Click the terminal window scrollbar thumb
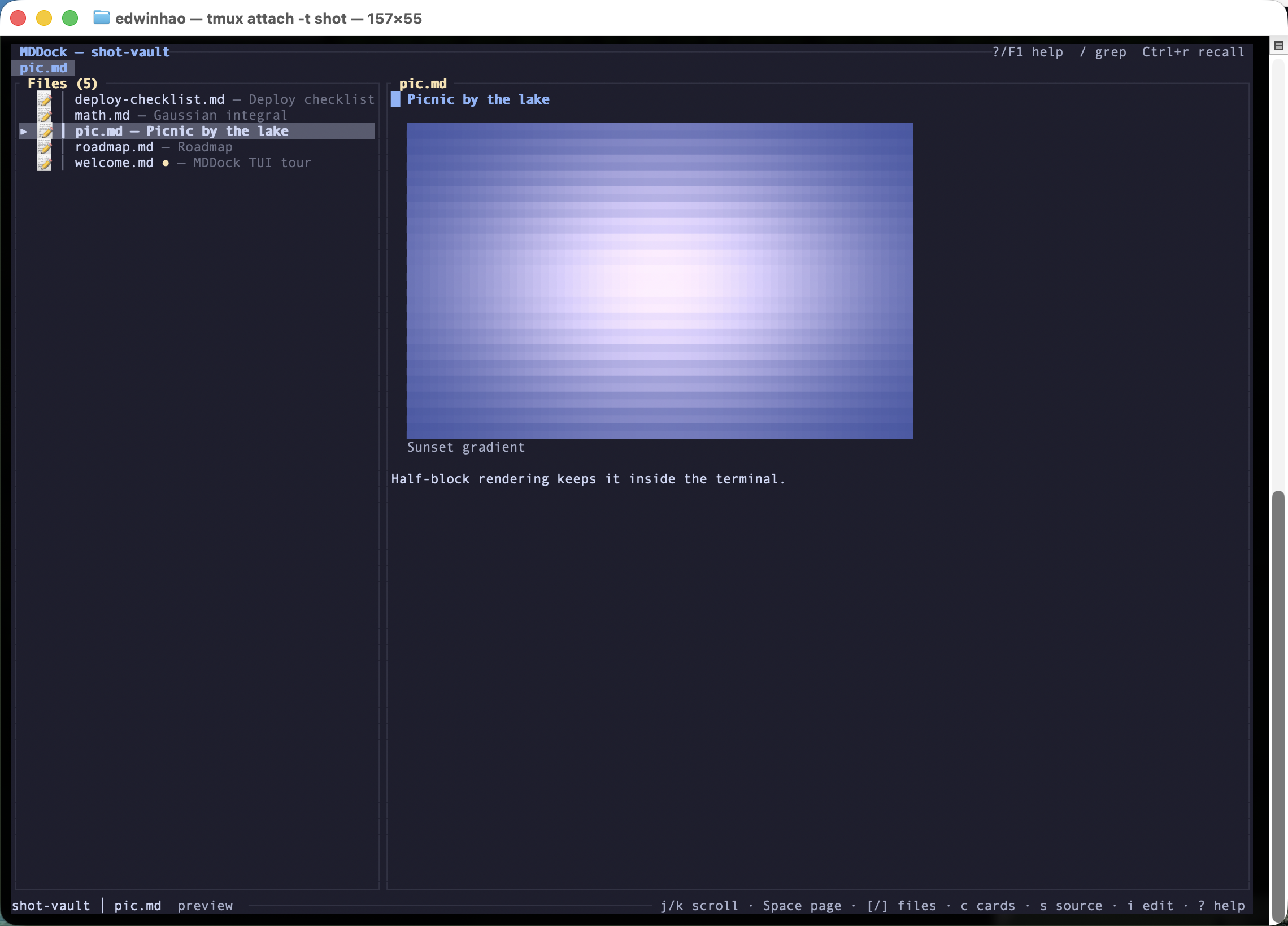 [1278, 706]
